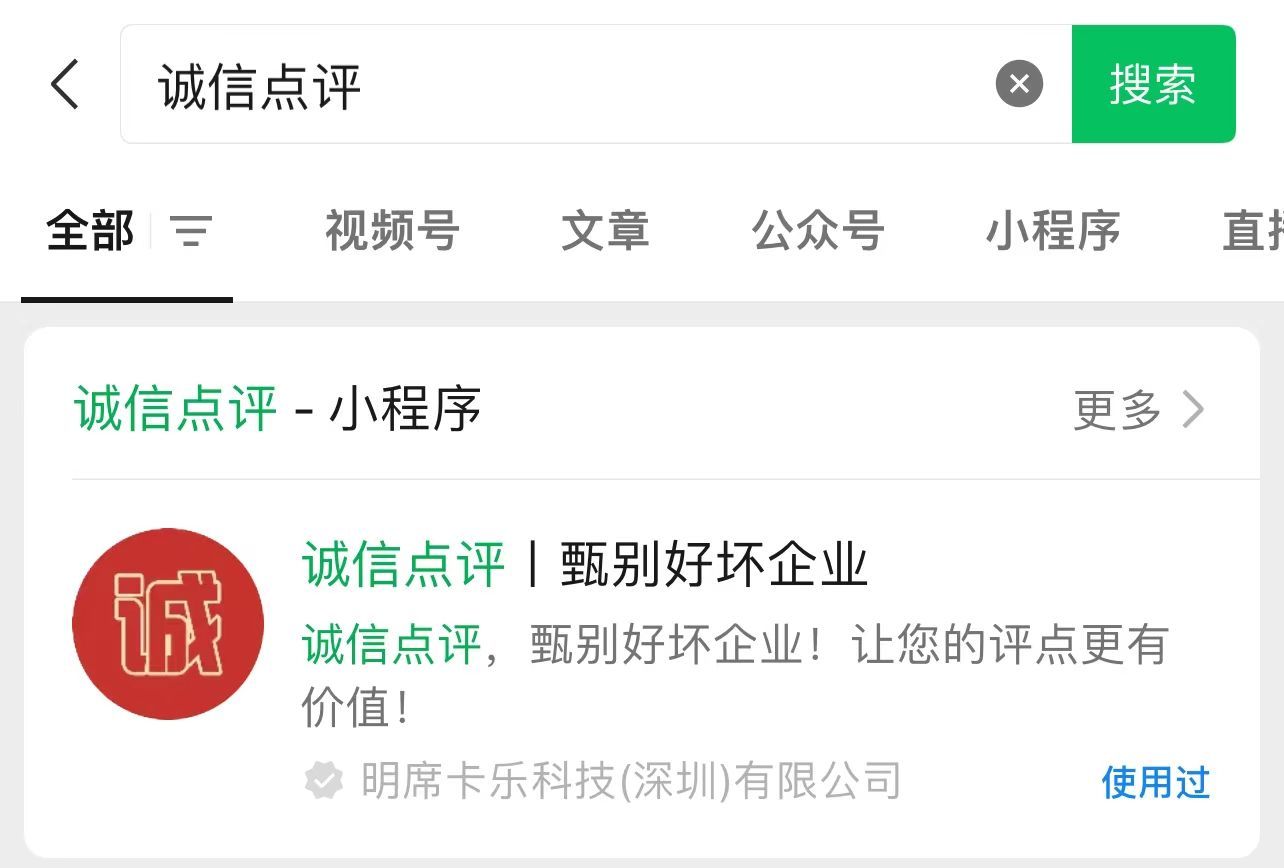This screenshot has height=868, width=1284.
Task: Tap the verified badge icon by company name
Action: pos(323,781)
